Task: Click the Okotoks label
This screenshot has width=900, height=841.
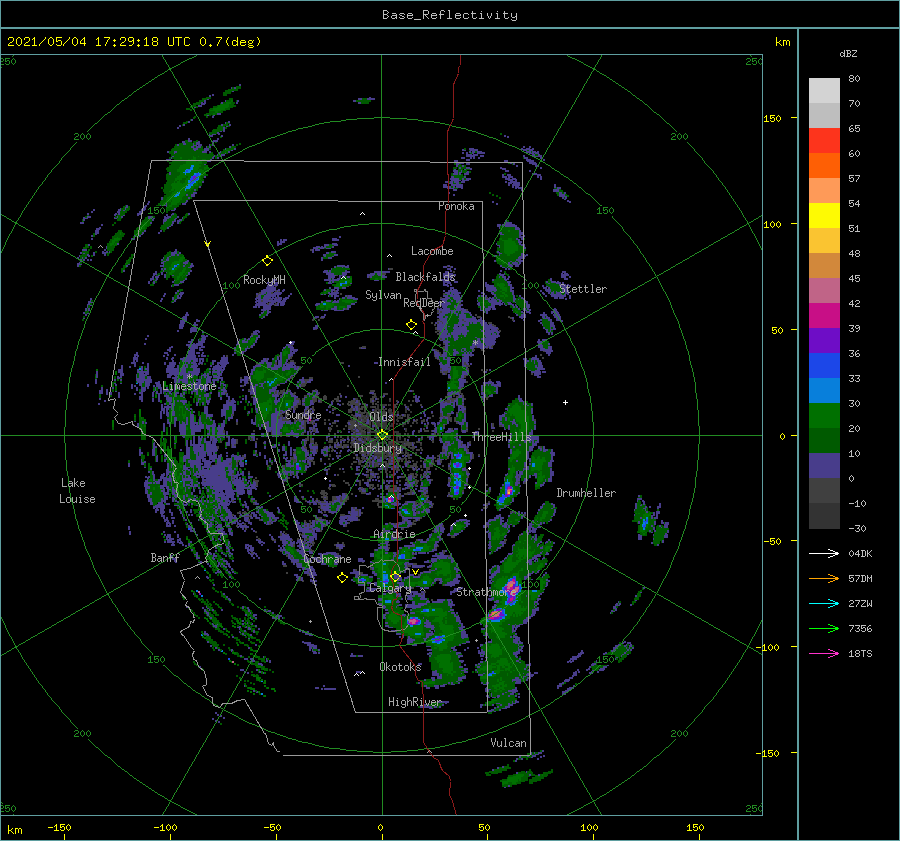Action: 400,667
